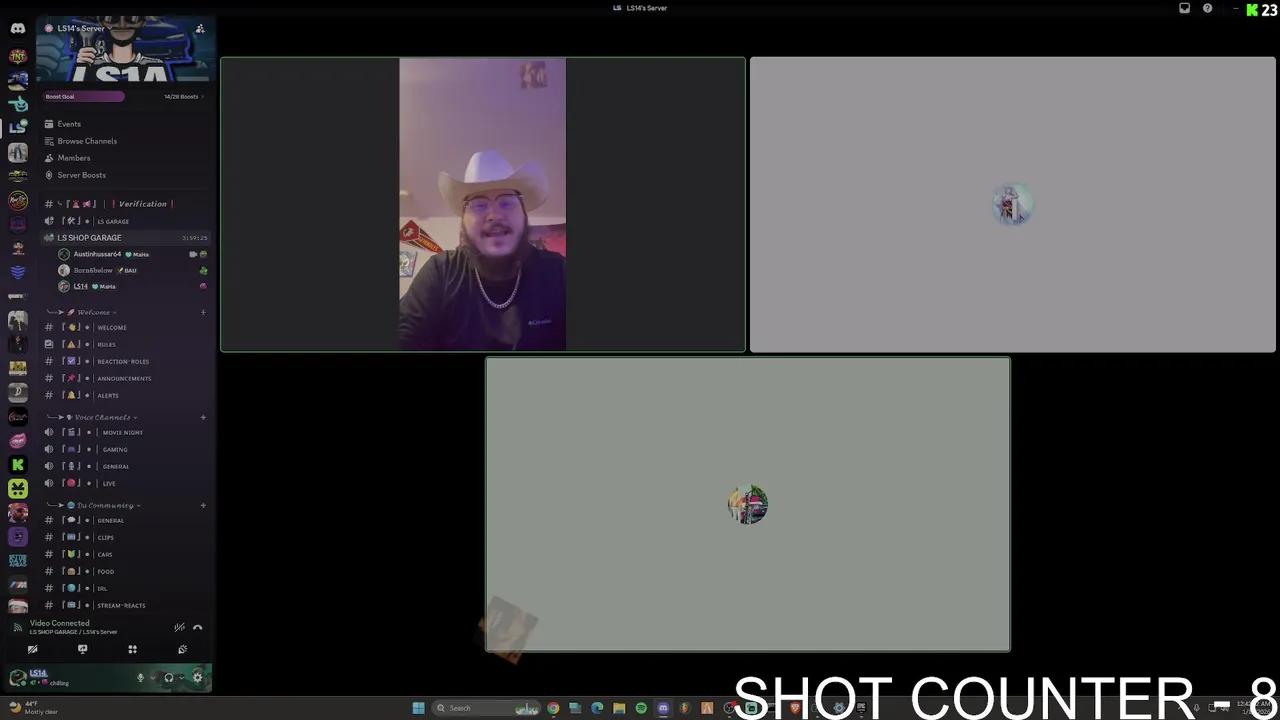Open headphone output options arrow
The height and width of the screenshot is (720, 1280).
click(x=181, y=678)
